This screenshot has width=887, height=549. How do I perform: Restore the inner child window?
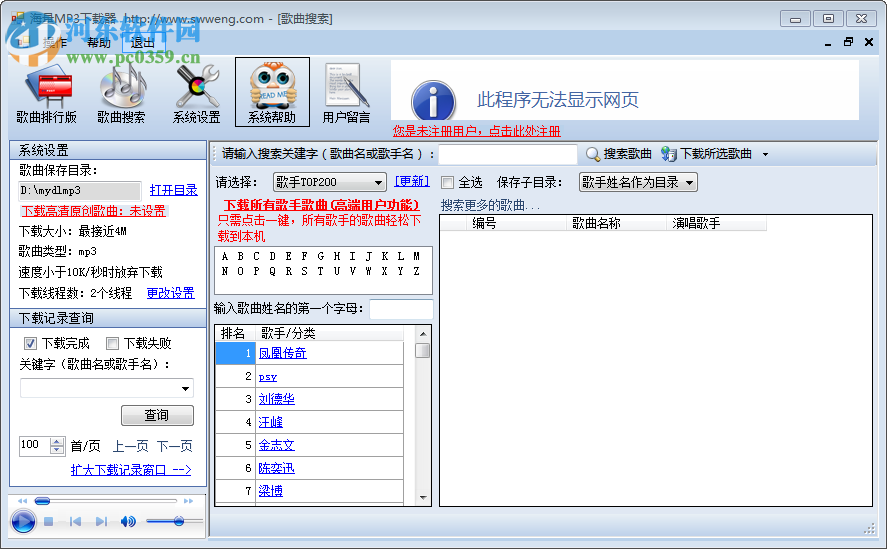click(849, 42)
